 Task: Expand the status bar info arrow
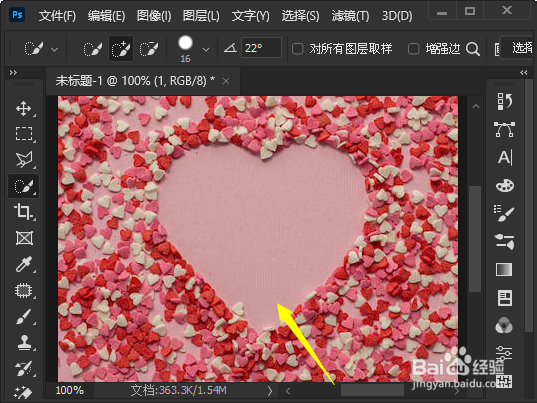(270, 391)
